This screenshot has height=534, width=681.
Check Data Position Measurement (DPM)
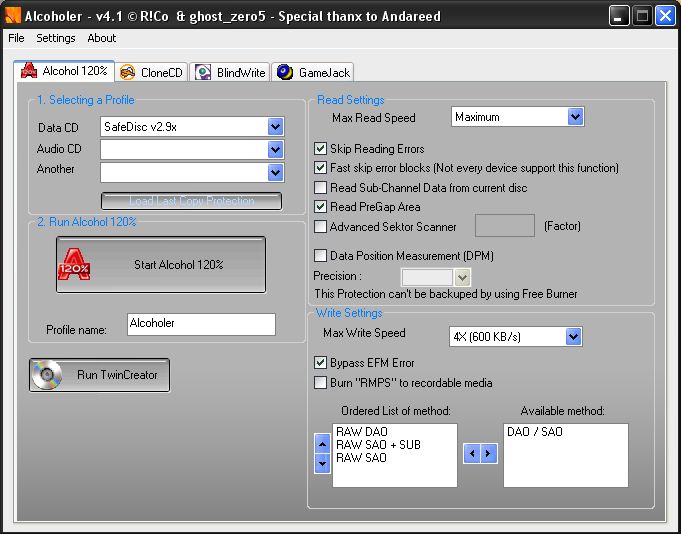(x=320, y=256)
